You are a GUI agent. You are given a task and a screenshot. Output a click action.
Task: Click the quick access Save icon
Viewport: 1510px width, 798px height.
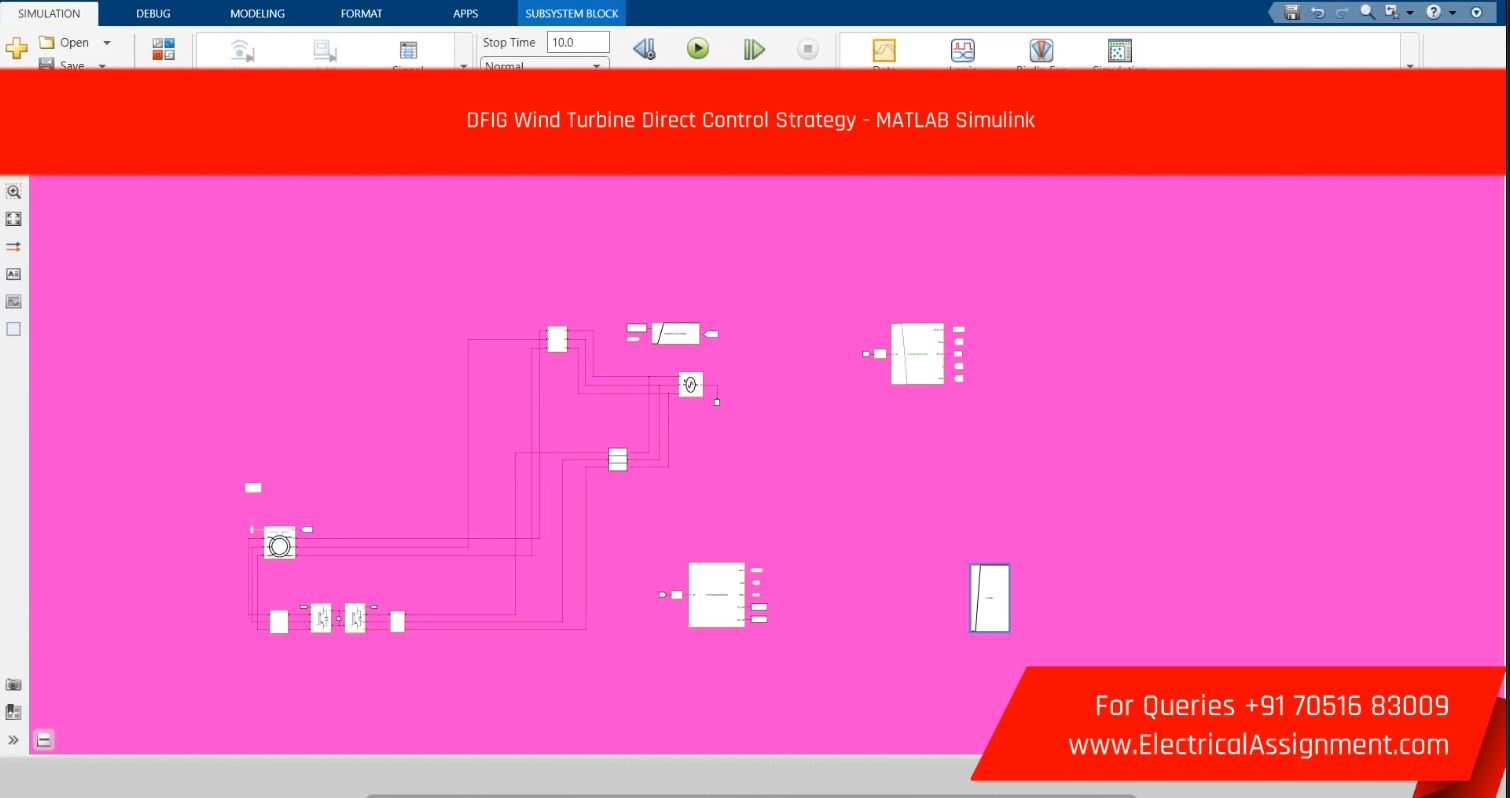(1292, 13)
